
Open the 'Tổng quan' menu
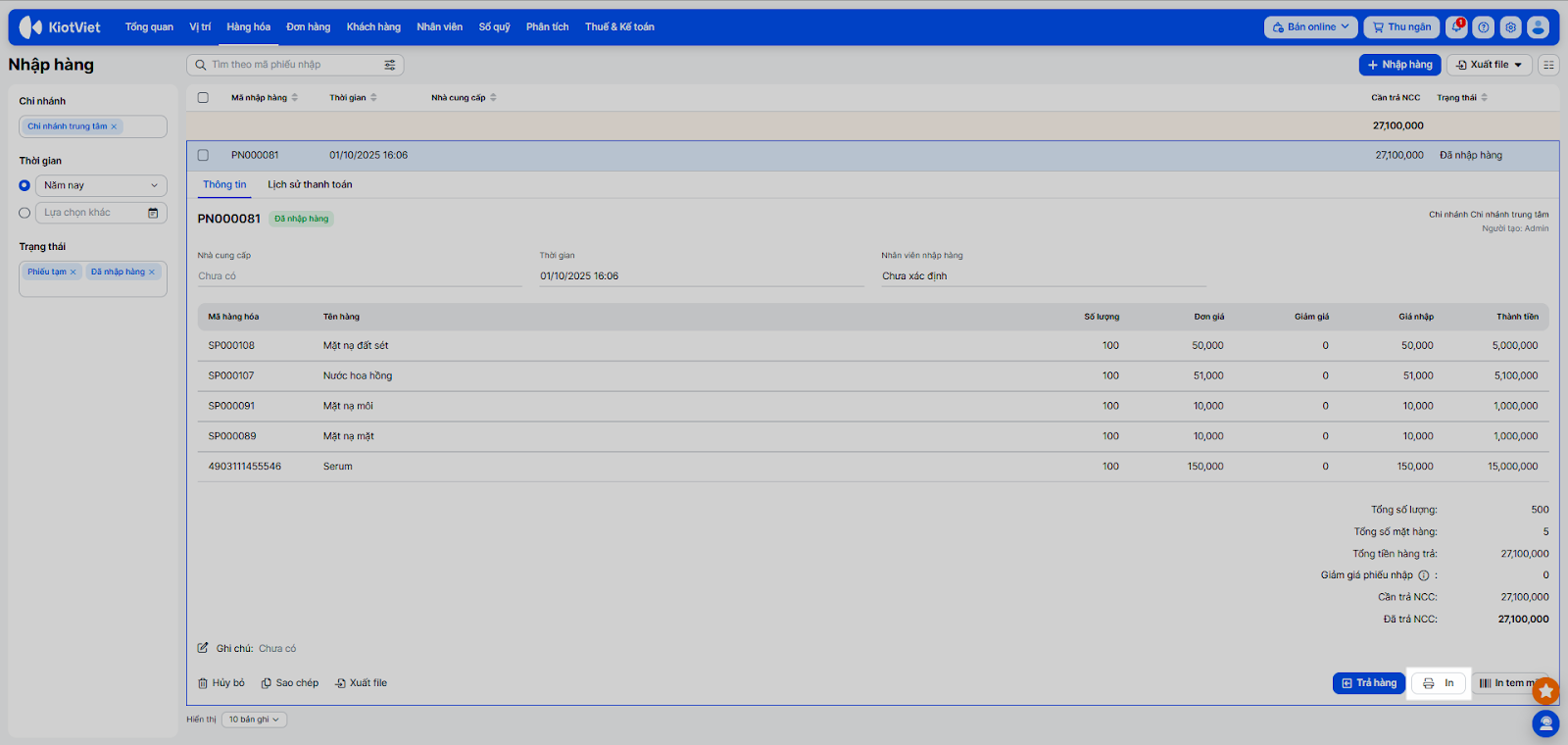tap(149, 27)
